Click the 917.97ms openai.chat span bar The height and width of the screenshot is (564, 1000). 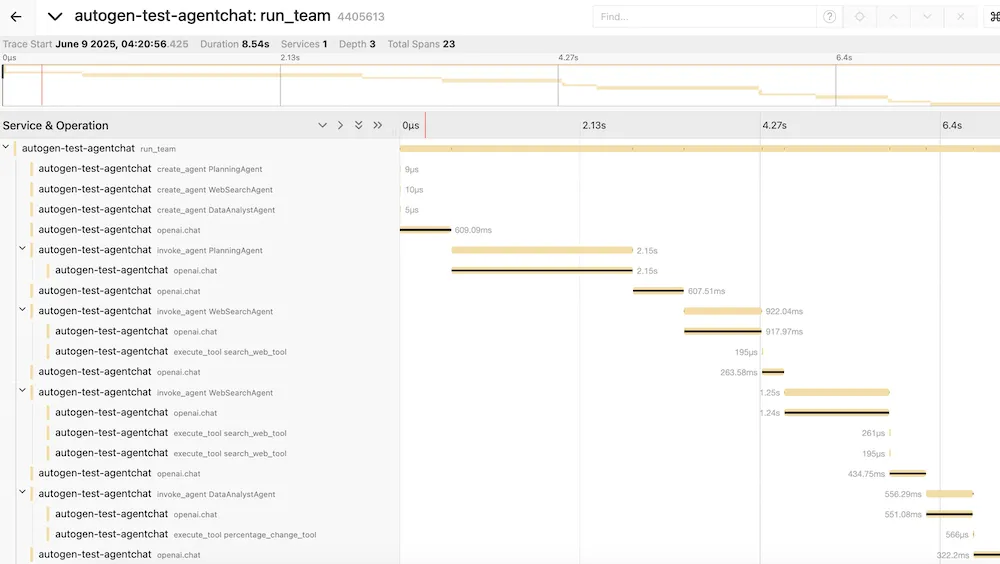click(x=723, y=331)
